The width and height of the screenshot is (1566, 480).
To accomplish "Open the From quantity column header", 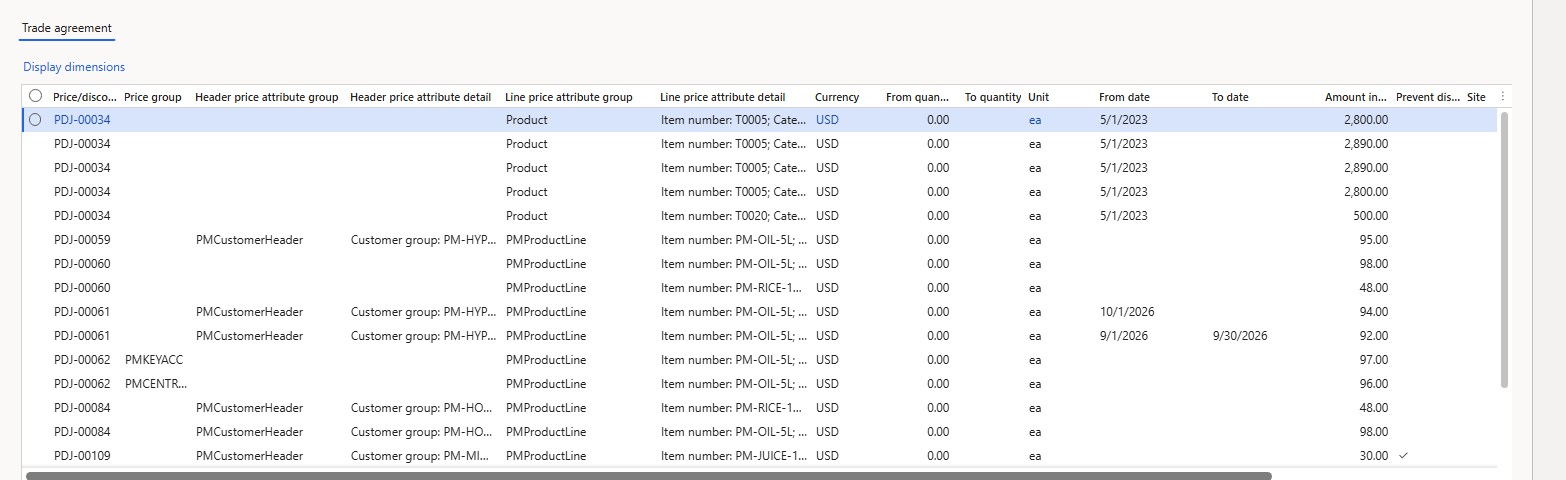I will pos(917,97).
